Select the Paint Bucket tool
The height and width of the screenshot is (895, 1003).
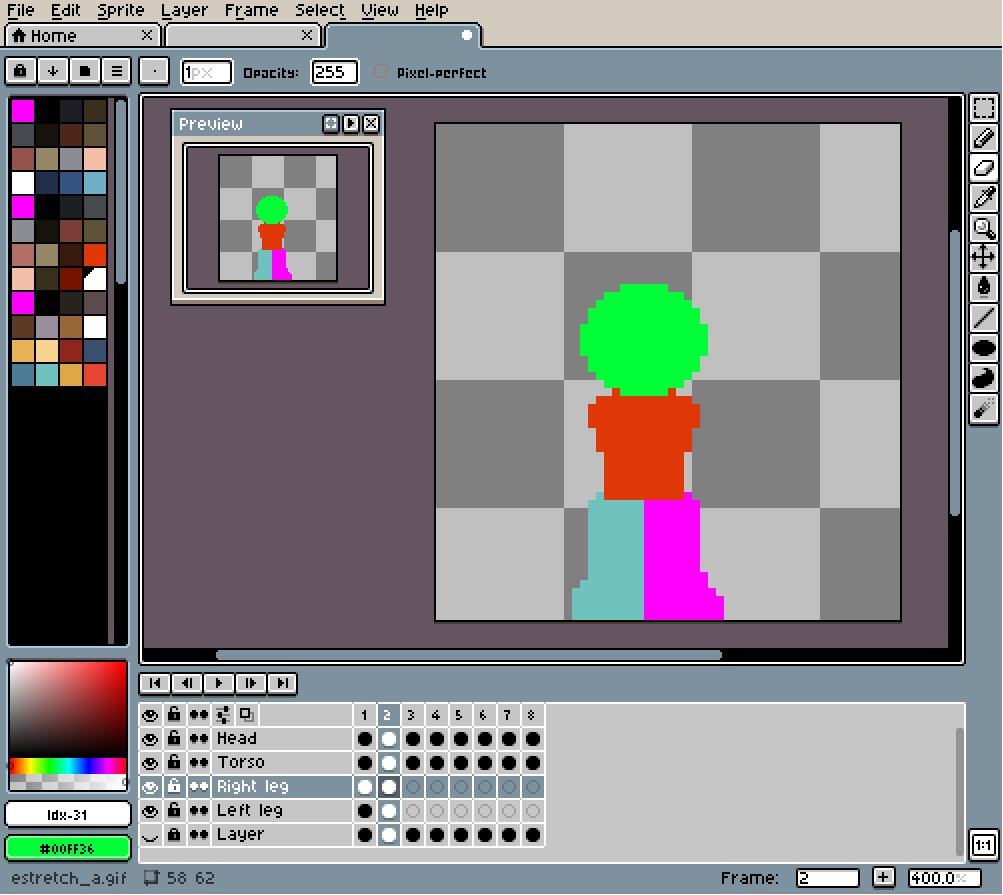point(983,287)
